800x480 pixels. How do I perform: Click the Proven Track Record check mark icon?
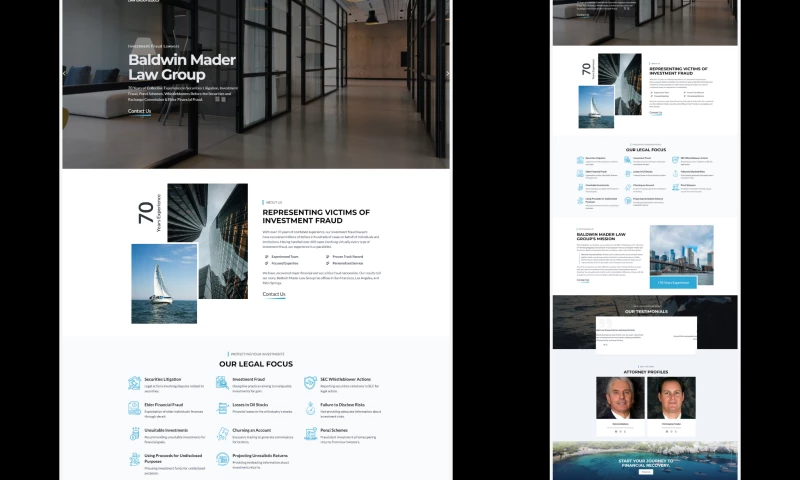328,257
